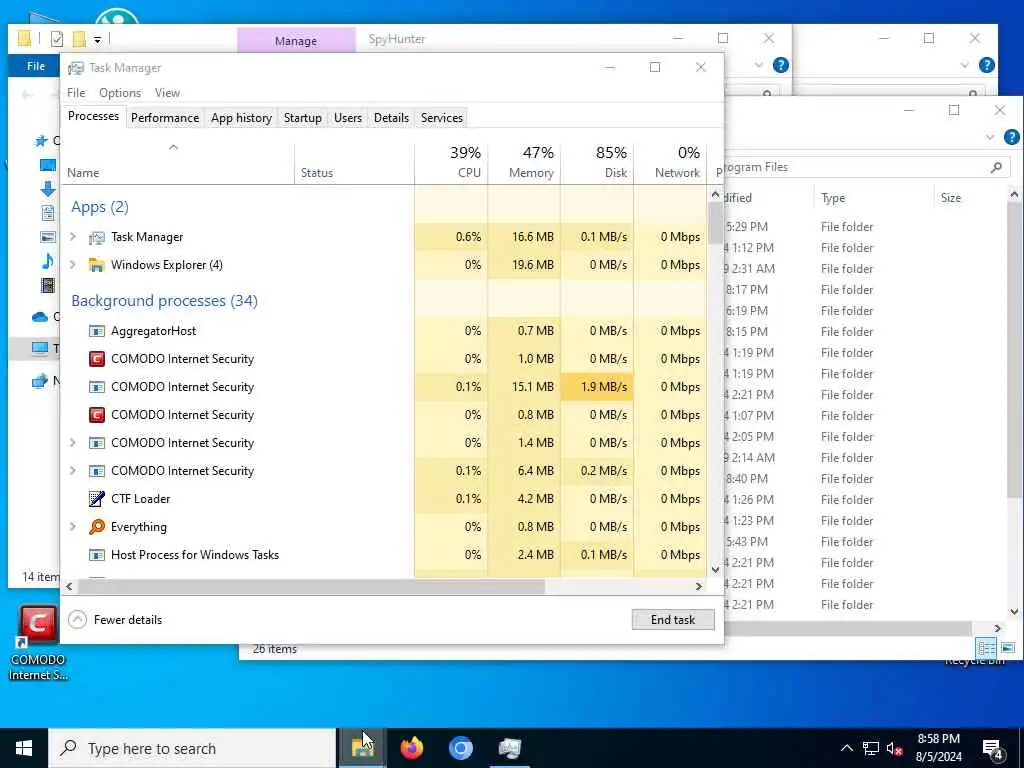Viewport: 1024px width, 768px height.
Task: Select the AggregatorHost process icon
Action: pyautogui.click(x=97, y=331)
